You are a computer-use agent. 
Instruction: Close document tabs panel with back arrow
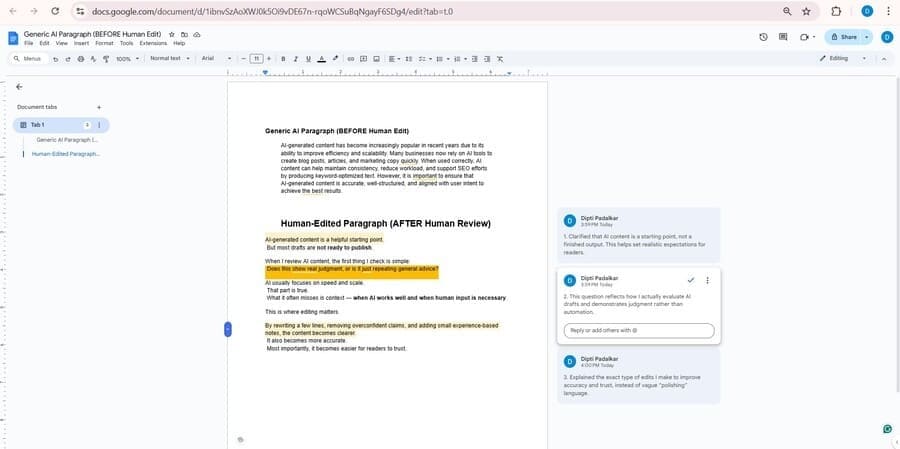pos(19,87)
